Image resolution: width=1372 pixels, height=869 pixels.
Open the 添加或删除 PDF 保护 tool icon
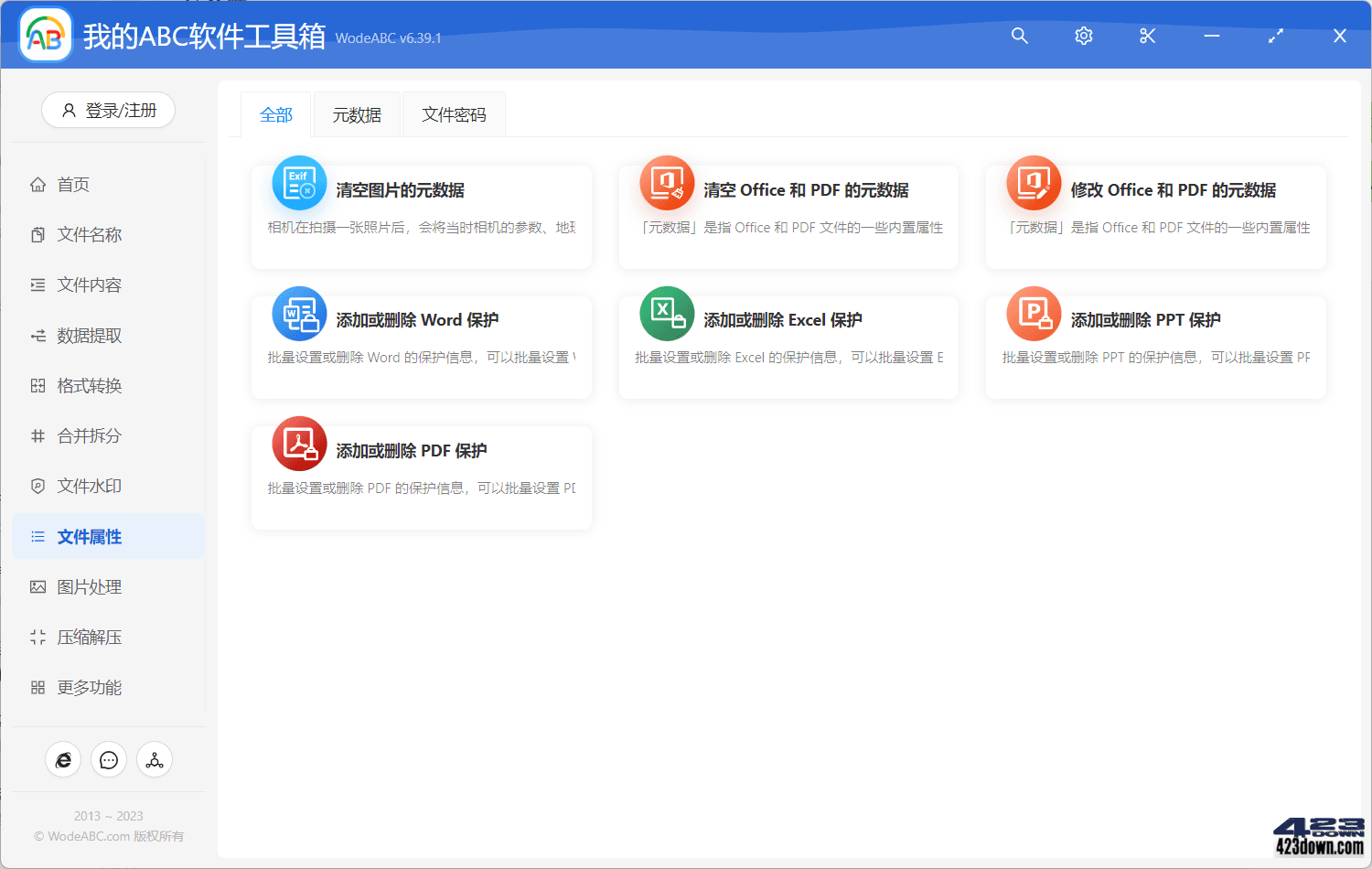(299, 444)
